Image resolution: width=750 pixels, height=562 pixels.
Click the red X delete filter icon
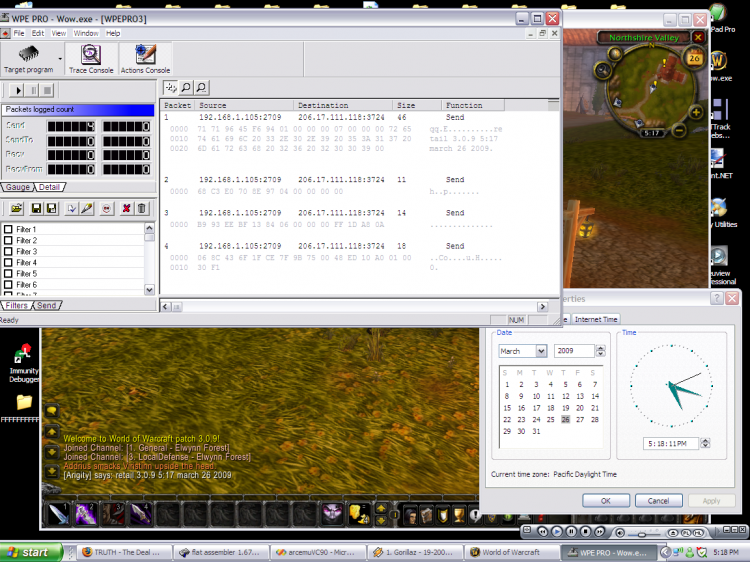[x=126, y=209]
